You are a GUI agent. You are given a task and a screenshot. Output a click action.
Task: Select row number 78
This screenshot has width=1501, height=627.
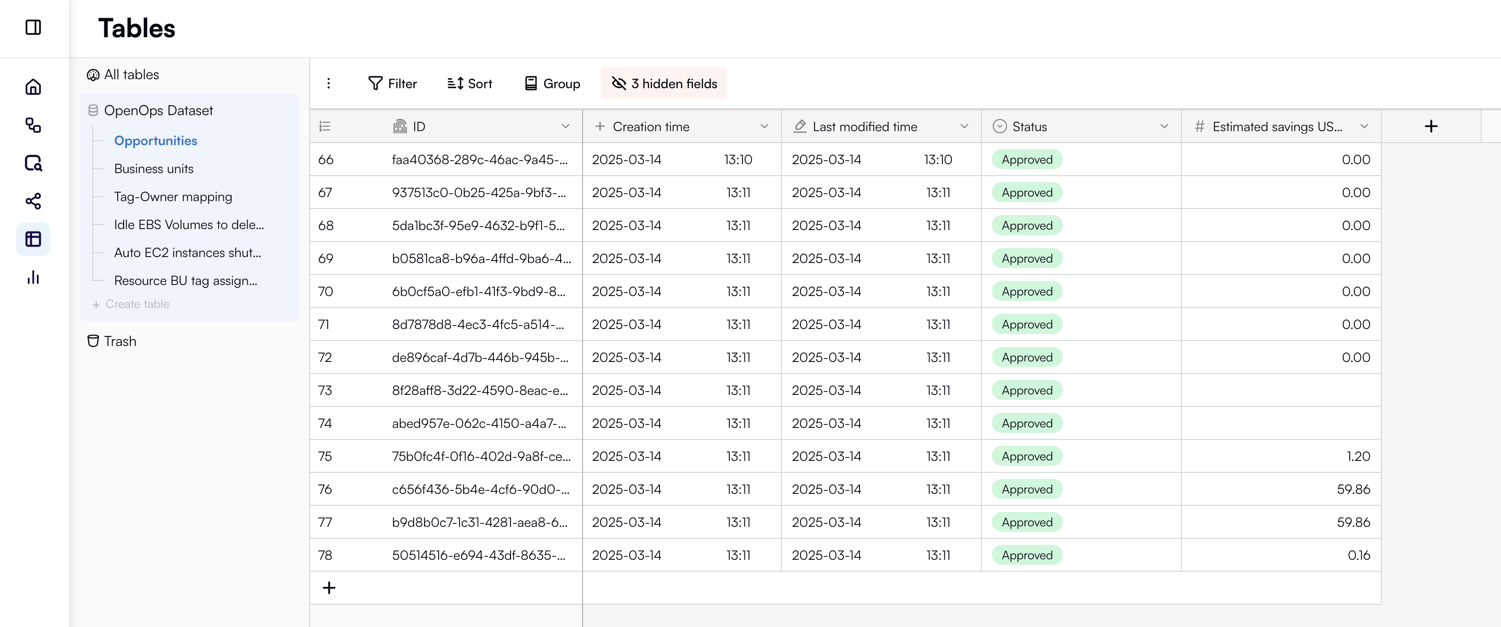tap(326, 556)
